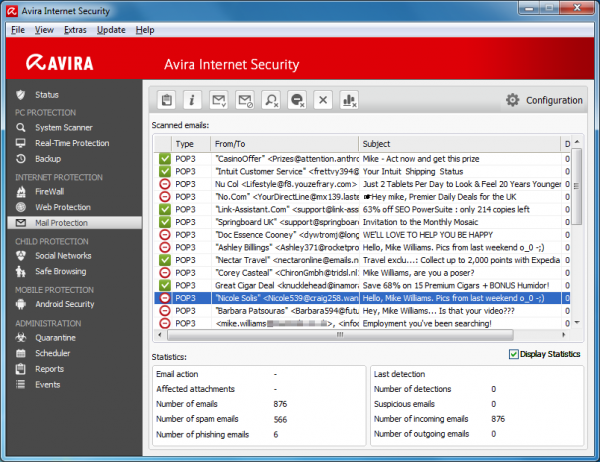The image size is (600, 462).
Task: Uncheck the Display Statistics checkbox
Action: 514,354
